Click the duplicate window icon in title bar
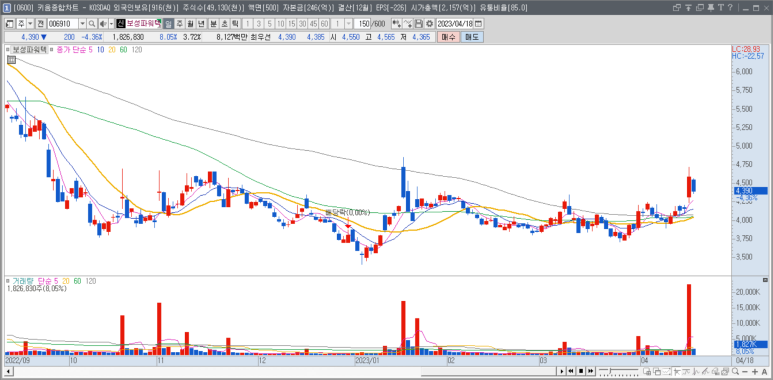Screen dimensions: 773x380 [x=700, y=7]
